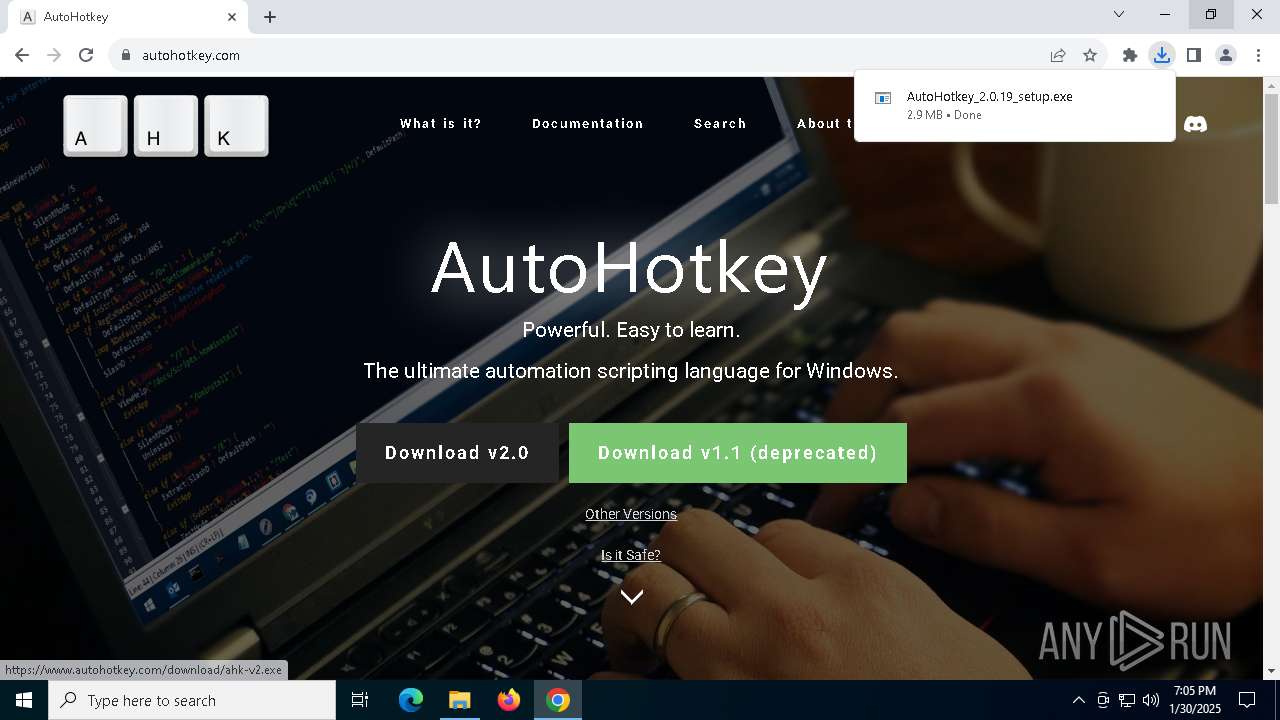Screen dimensions: 1280x720
Task: Show hidden system tray icons
Action: click(1079, 700)
